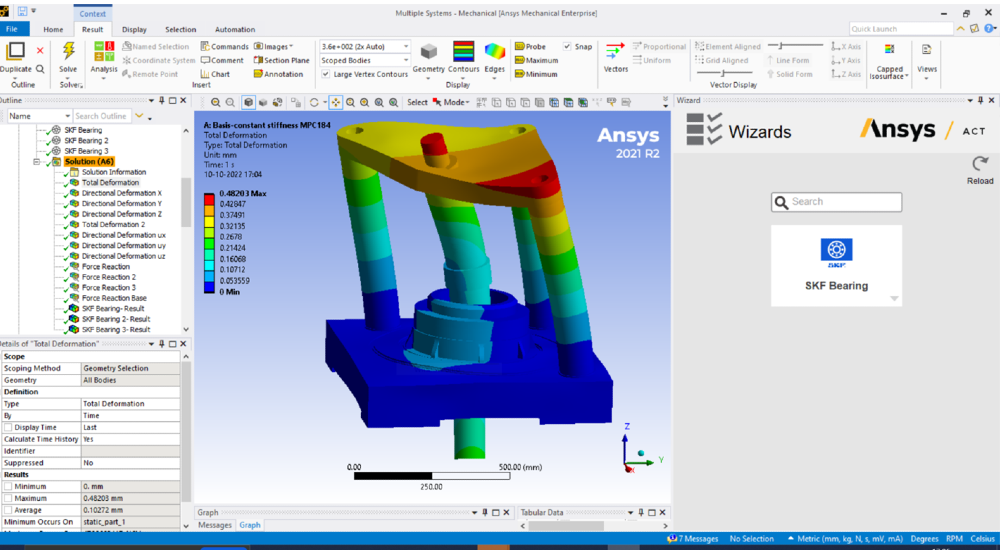Insert Commands object
The width and height of the screenshot is (1000, 550).
[x=224, y=47]
